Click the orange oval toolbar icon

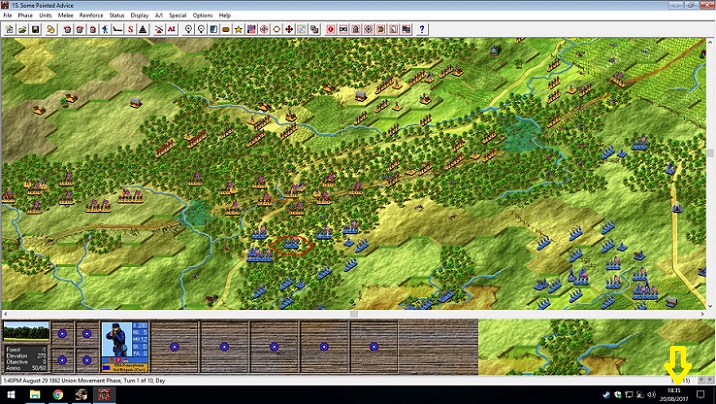tap(226, 30)
